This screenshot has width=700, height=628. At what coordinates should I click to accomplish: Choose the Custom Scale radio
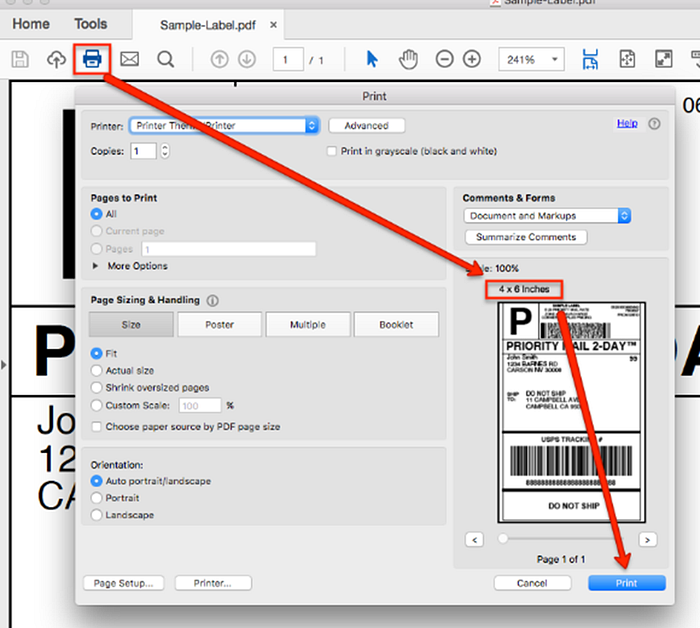(x=96, y=405)
